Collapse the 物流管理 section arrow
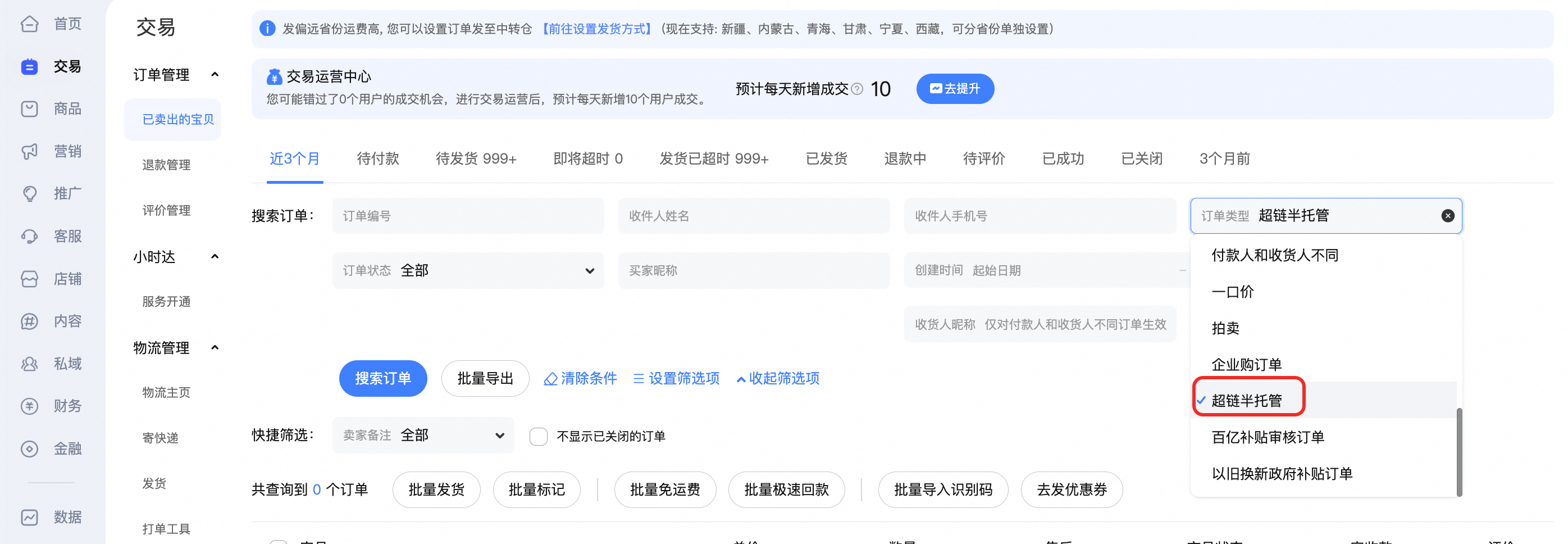Viewport: 1568px width, 544px height. pos(215,347)
